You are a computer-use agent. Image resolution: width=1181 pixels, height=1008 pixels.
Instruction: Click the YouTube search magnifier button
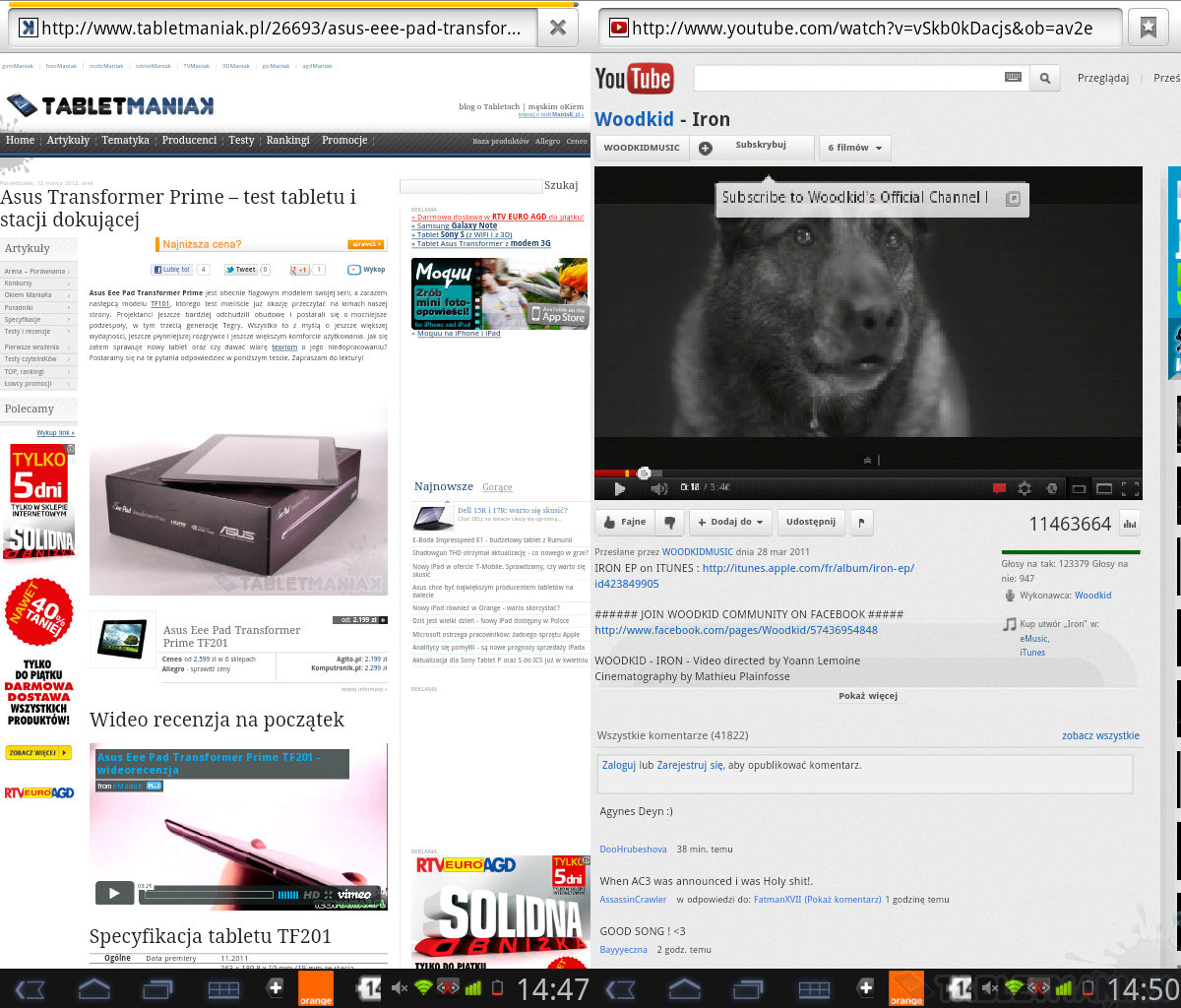point(1046,78)
